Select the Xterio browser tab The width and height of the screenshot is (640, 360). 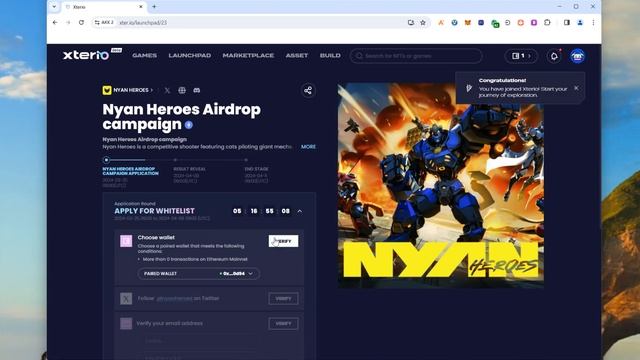(x=104, y=7)
